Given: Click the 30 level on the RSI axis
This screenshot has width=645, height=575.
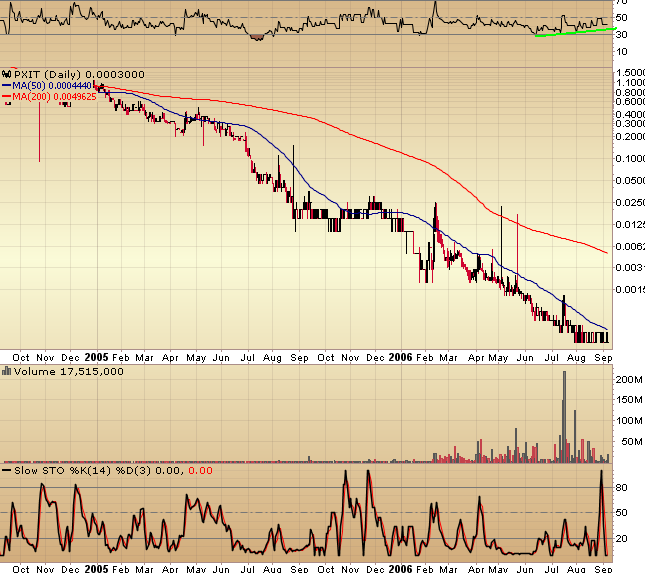Looking at the screenshot, I should [622, 35].
